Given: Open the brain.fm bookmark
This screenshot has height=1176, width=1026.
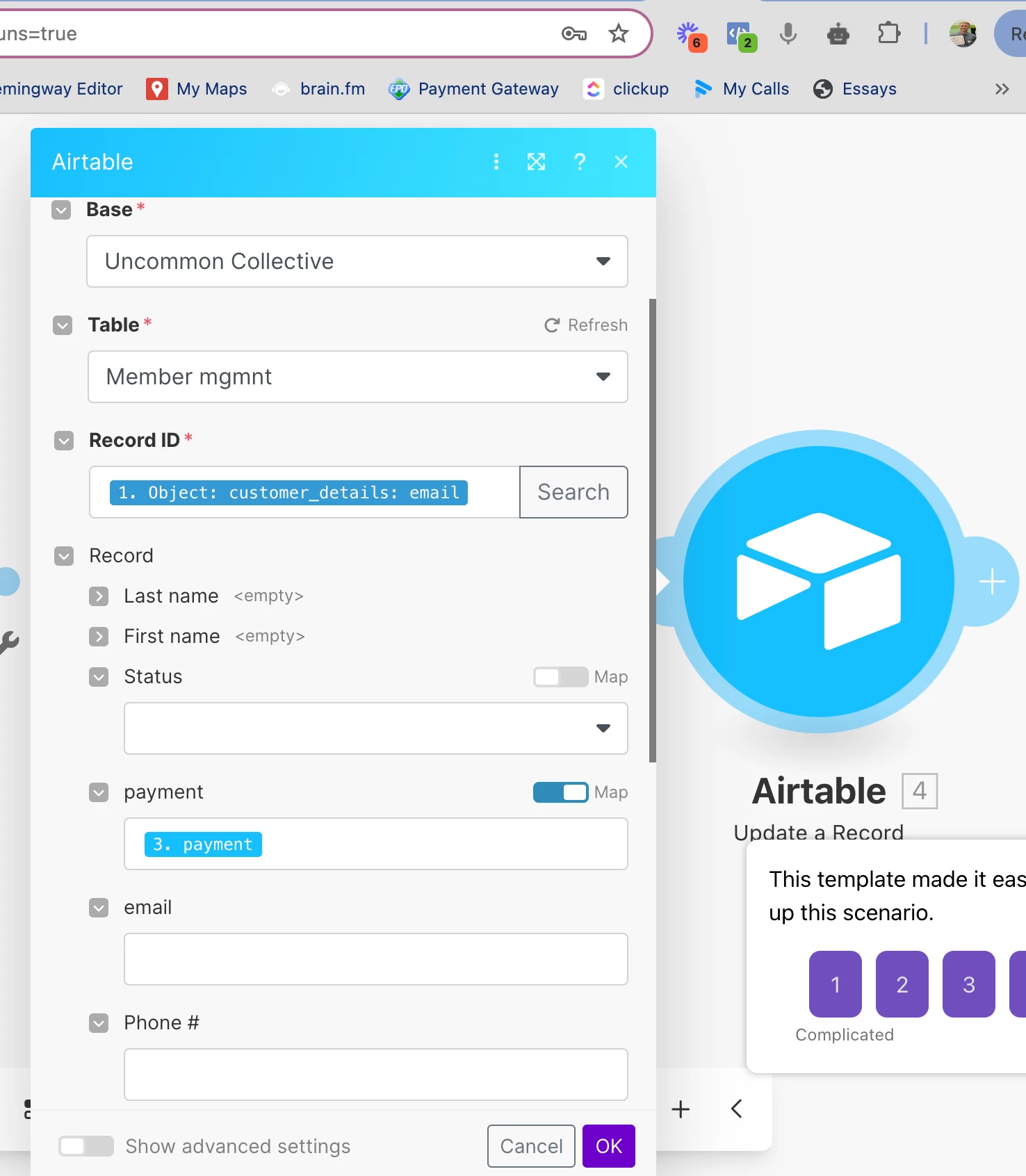Looking at the screenshot, I should (x=318, y=89).
